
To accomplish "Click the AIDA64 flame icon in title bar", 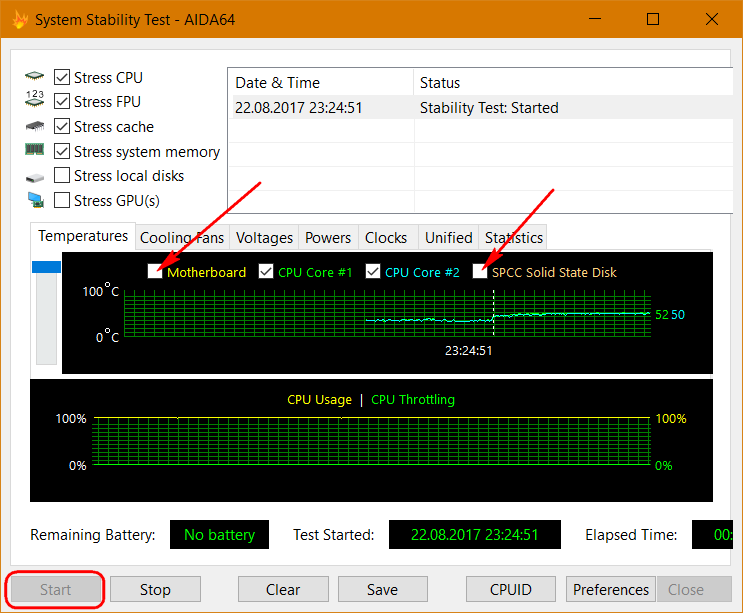I will tap(20, 19).
